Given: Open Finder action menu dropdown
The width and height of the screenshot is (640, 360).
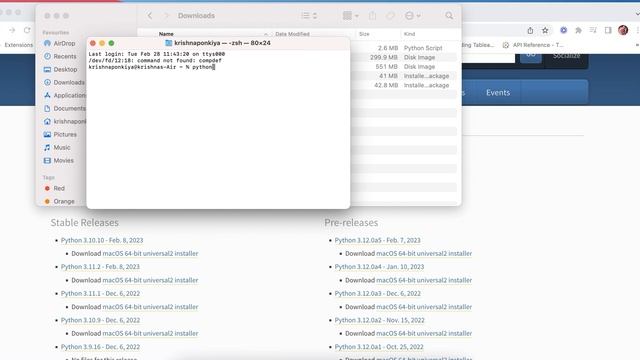Looking at the screenshot, I should coord(412,16).
